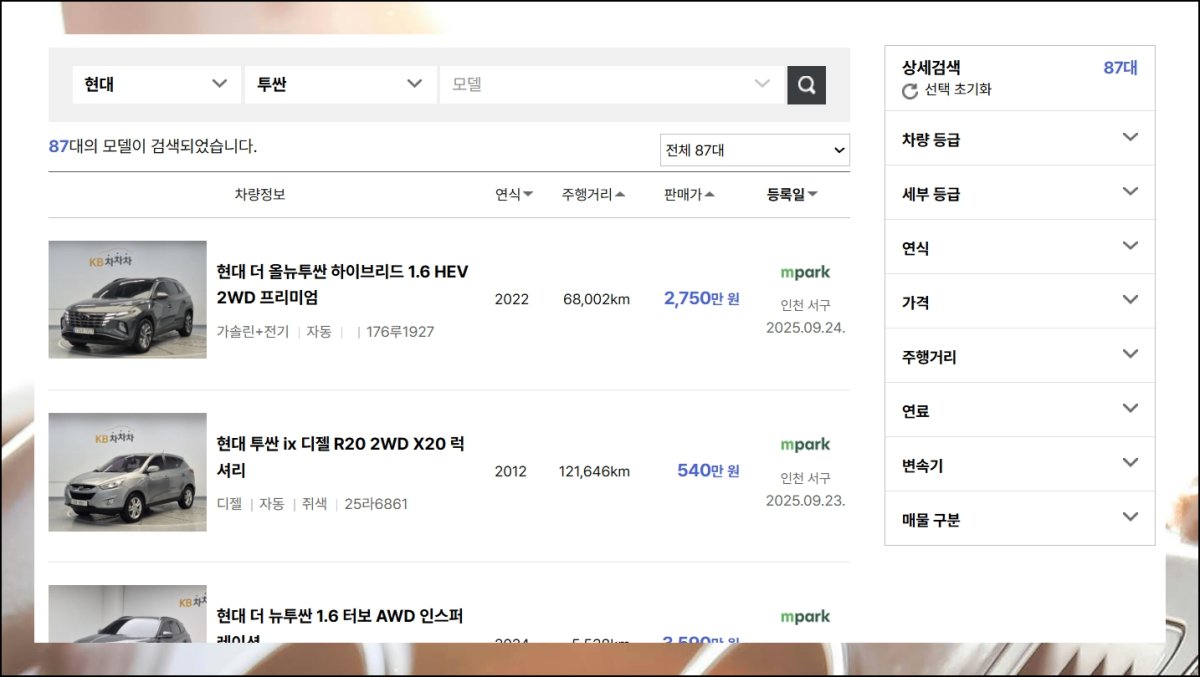Click the 차량정보 column header
The width and height of the screenshot is (1200, 677).
click(260, 194)
